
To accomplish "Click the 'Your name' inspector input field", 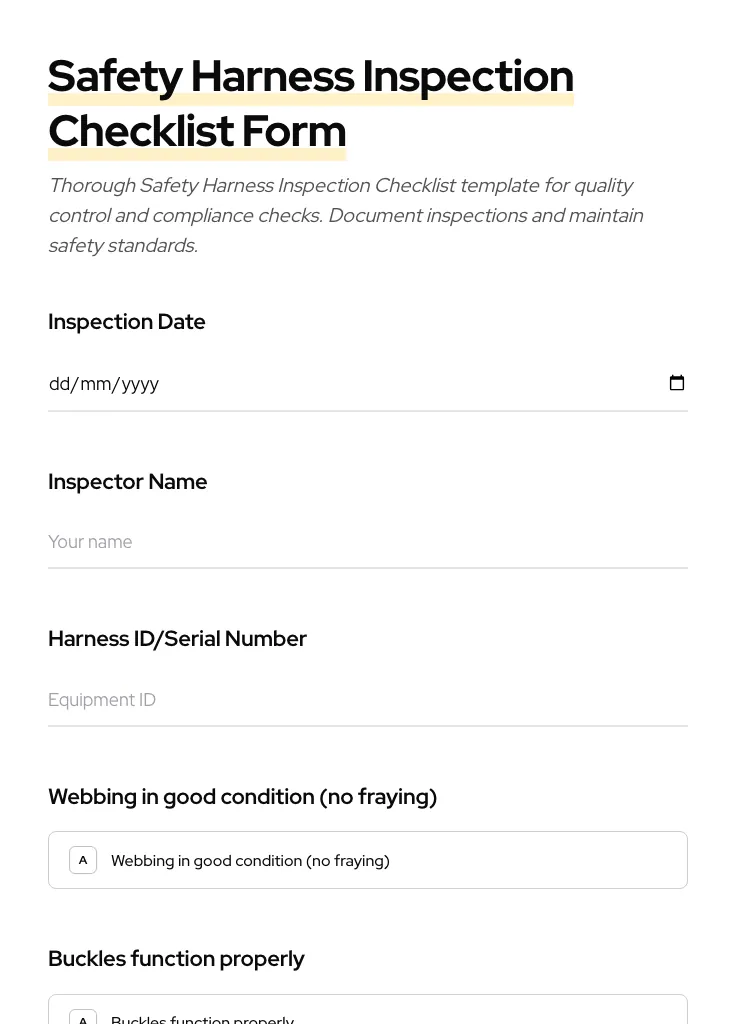I will 368,542.
